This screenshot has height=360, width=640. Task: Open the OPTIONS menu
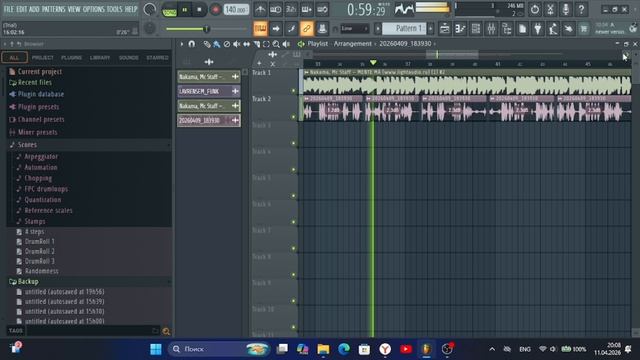point(94,9)
